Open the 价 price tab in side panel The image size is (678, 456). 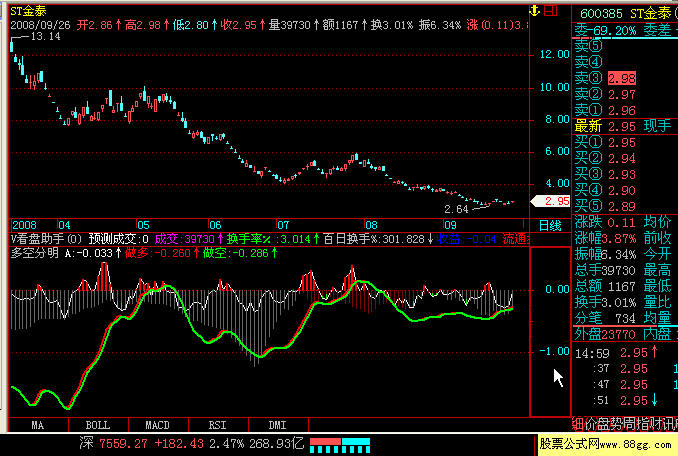pyautogui.click(x=591, y=424)
